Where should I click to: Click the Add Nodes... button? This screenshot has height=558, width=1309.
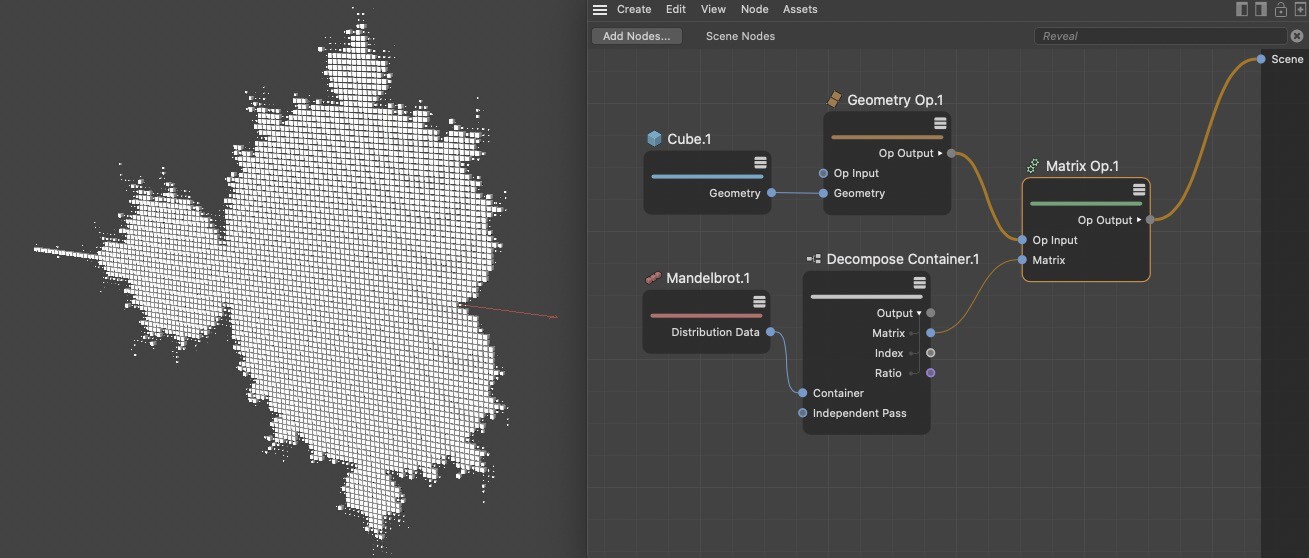[636, 36]
